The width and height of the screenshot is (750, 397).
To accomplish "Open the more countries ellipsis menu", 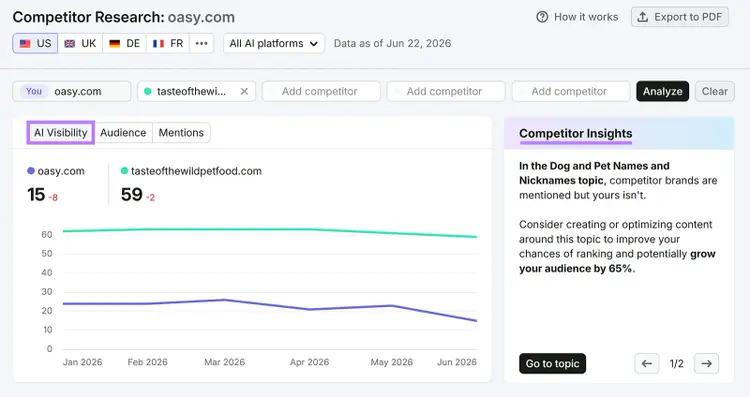I will tap(201, 44).
